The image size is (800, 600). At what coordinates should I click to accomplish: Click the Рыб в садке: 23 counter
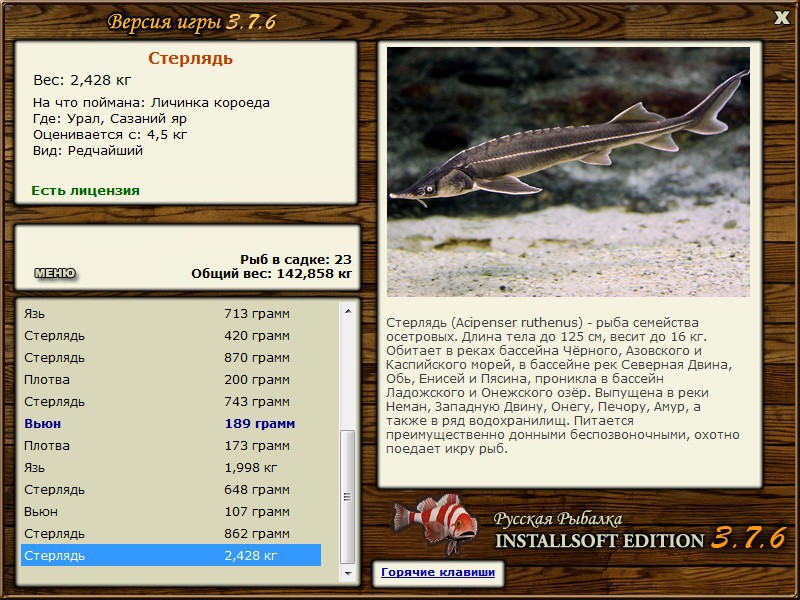(x=296, y=259)
